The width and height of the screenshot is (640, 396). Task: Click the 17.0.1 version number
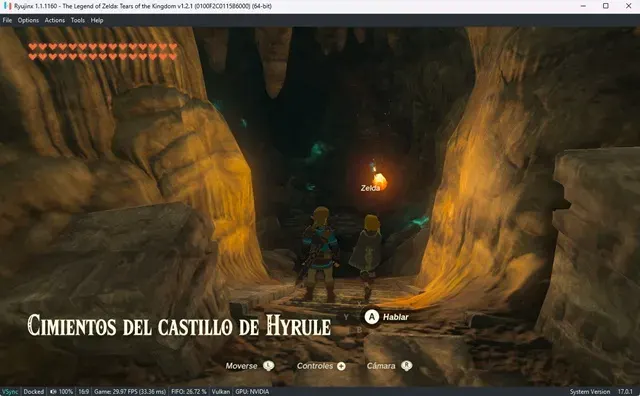625,392
